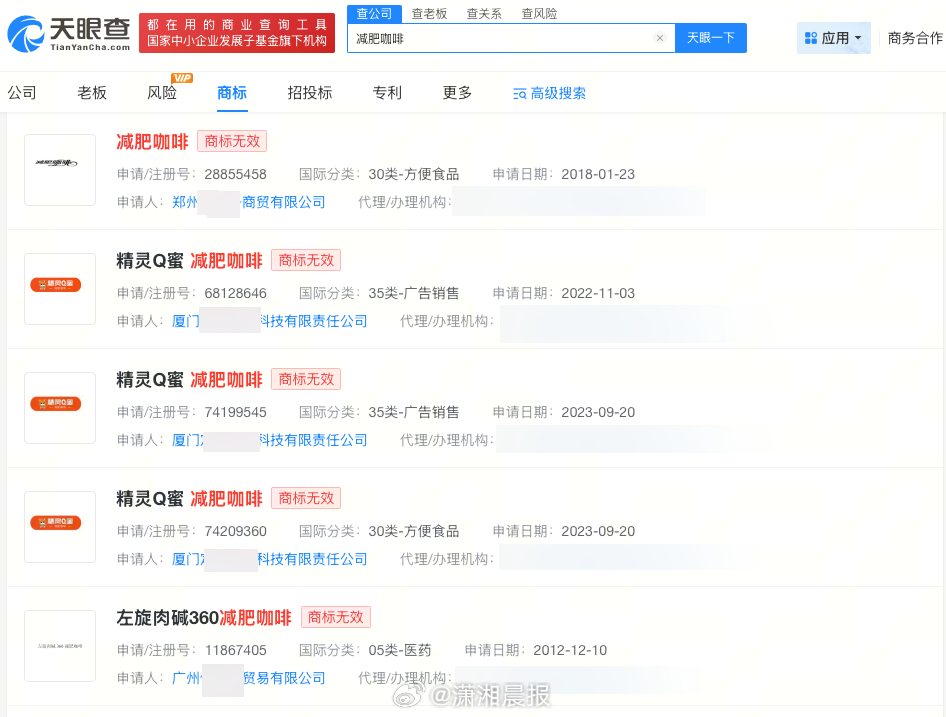Select 35类-广告销售 in 68128646 row
Viewport: 946px width, 717px height.
pyautogui.click(x=414, y=293)
